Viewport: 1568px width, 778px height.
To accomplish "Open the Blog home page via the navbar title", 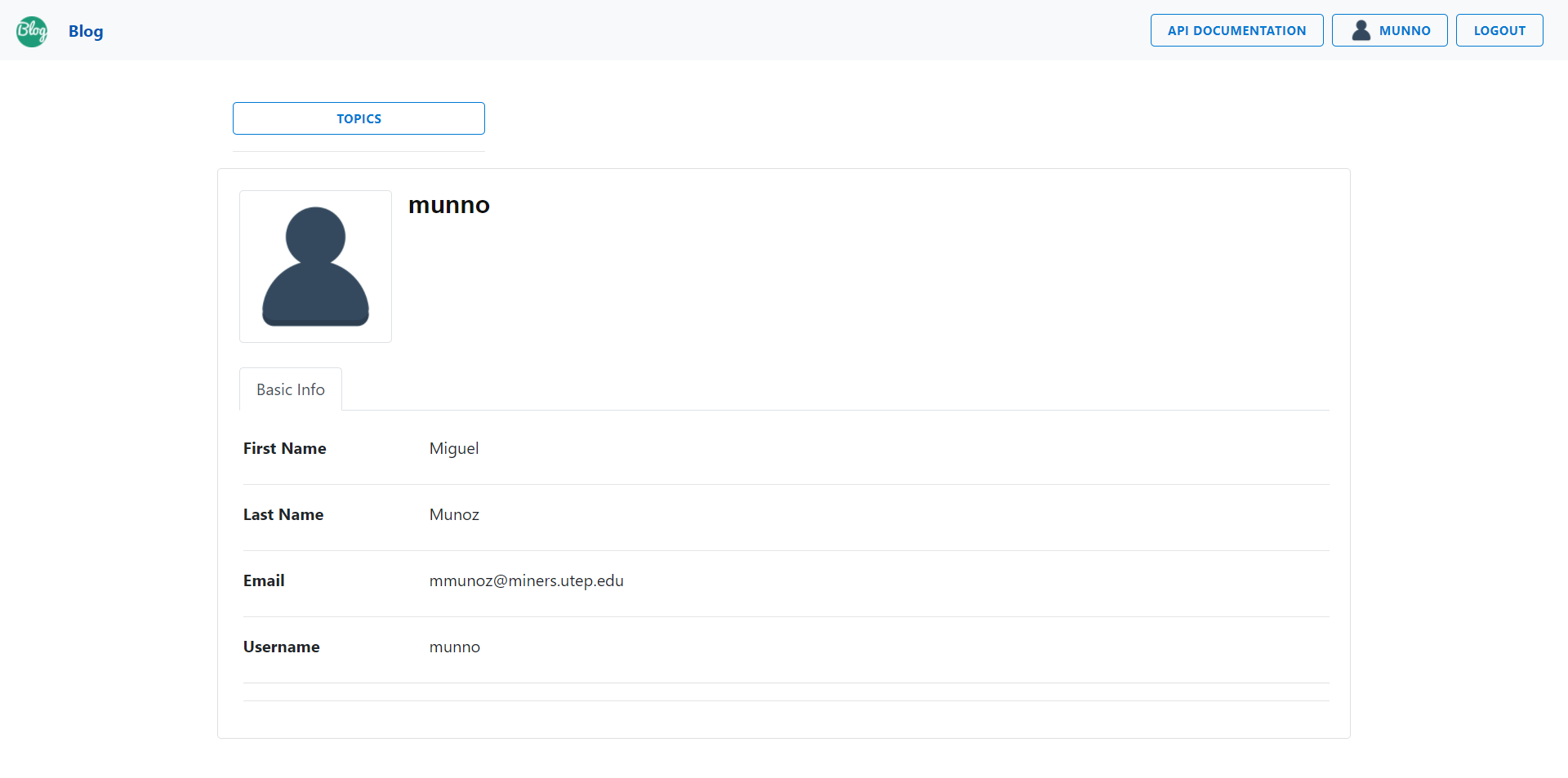I will click(85, 31).
